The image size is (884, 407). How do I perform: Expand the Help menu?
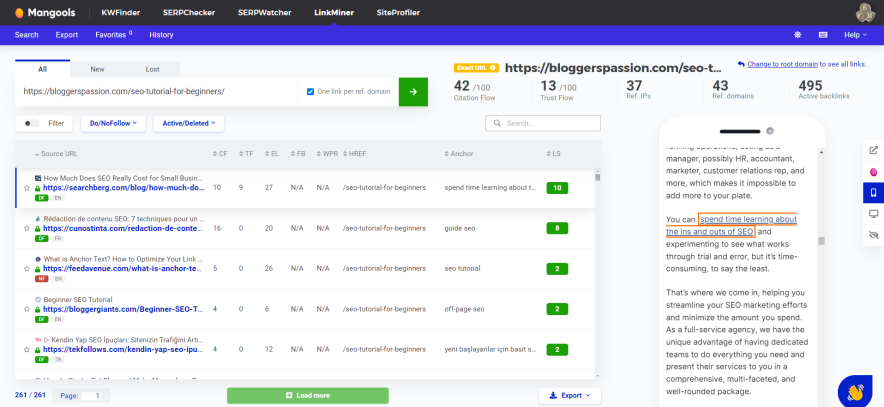[x=855, y=35]
